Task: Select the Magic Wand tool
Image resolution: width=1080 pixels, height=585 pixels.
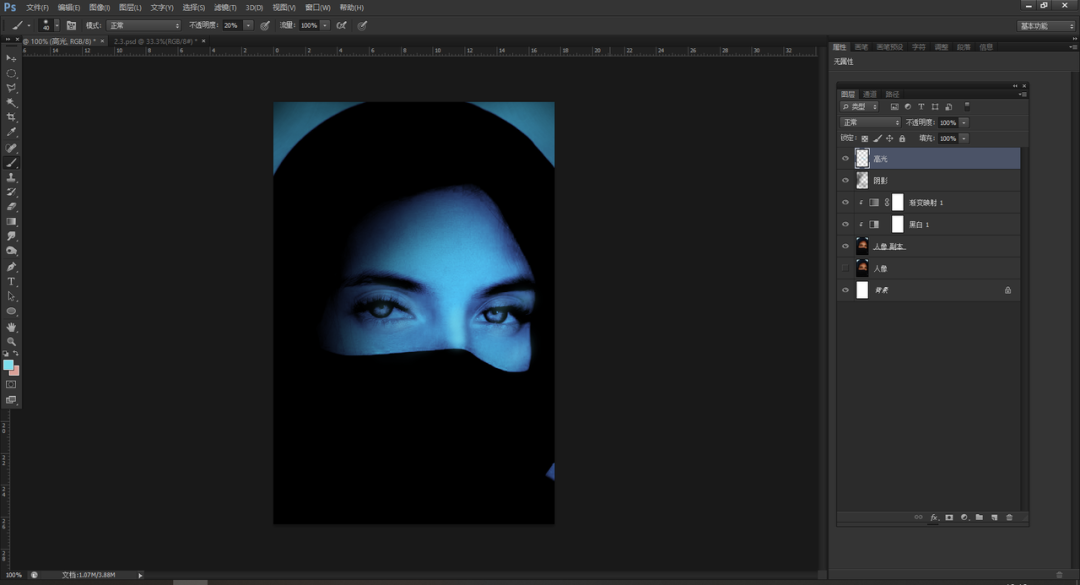Action: (11, 103)
